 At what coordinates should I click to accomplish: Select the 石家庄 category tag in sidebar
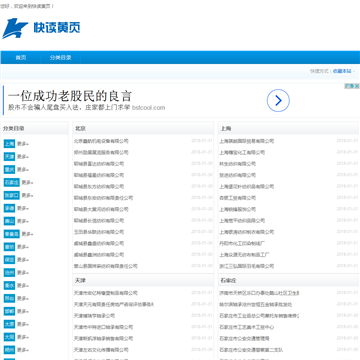(12, 182)
